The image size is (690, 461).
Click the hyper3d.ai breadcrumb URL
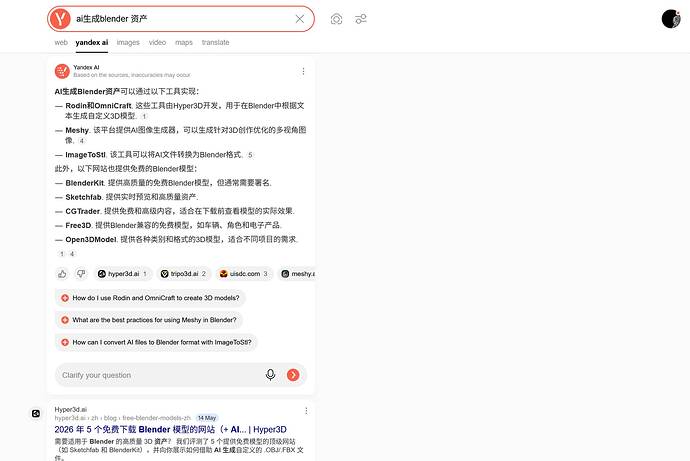[x=123, y=418]
